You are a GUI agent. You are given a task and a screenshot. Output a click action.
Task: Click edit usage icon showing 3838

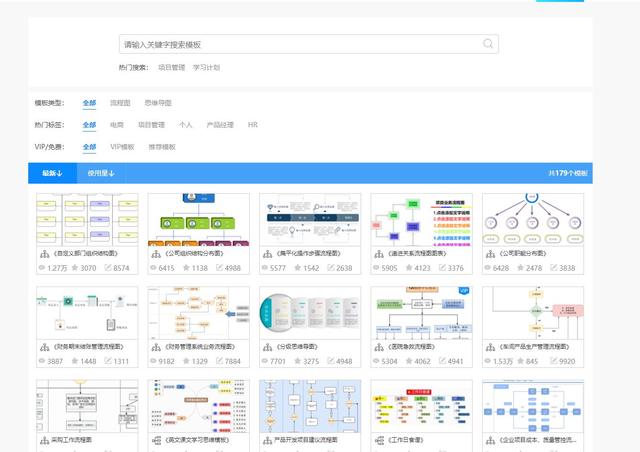point(553,268)
